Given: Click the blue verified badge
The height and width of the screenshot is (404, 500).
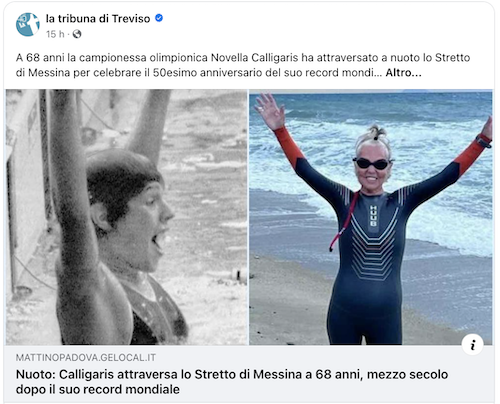Looking at the screenshot, I should click(x=159, y=18).
